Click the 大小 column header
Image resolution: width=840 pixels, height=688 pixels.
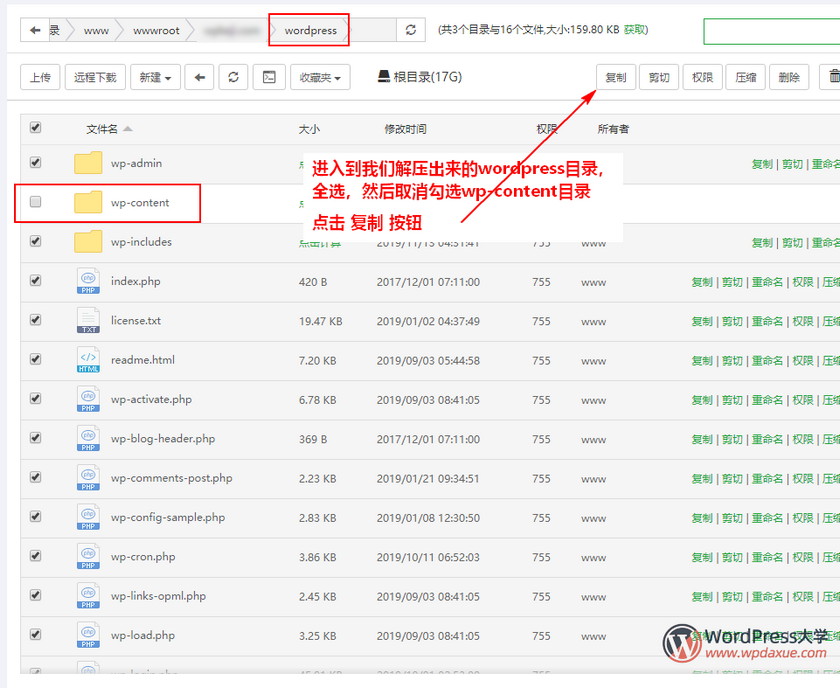tap(309, 129)
